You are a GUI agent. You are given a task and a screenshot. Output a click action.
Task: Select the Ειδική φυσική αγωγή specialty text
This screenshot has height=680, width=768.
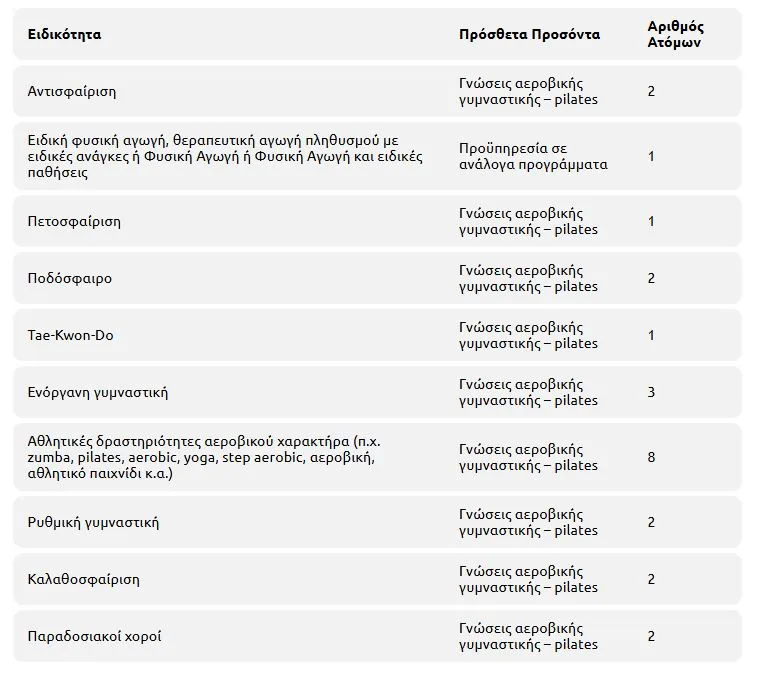[225, 156]
